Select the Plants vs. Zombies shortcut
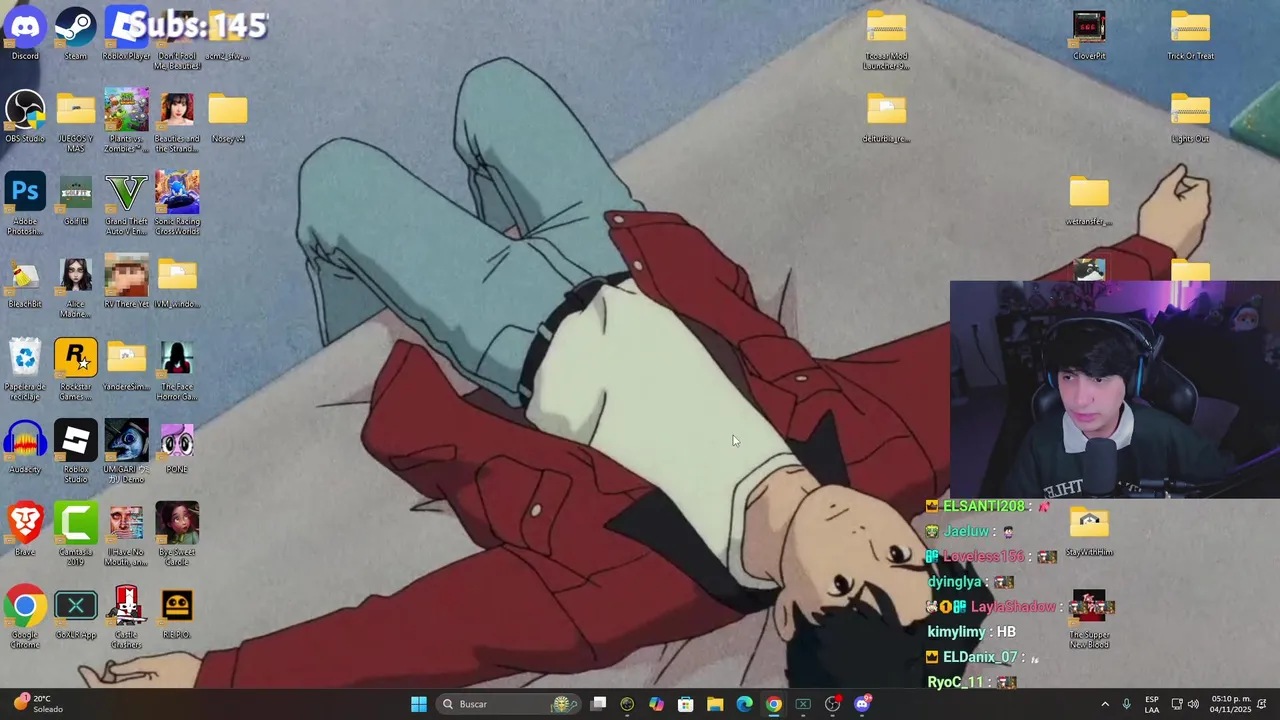This screenshot has height=720, width=1280. [x=126, y=121]
